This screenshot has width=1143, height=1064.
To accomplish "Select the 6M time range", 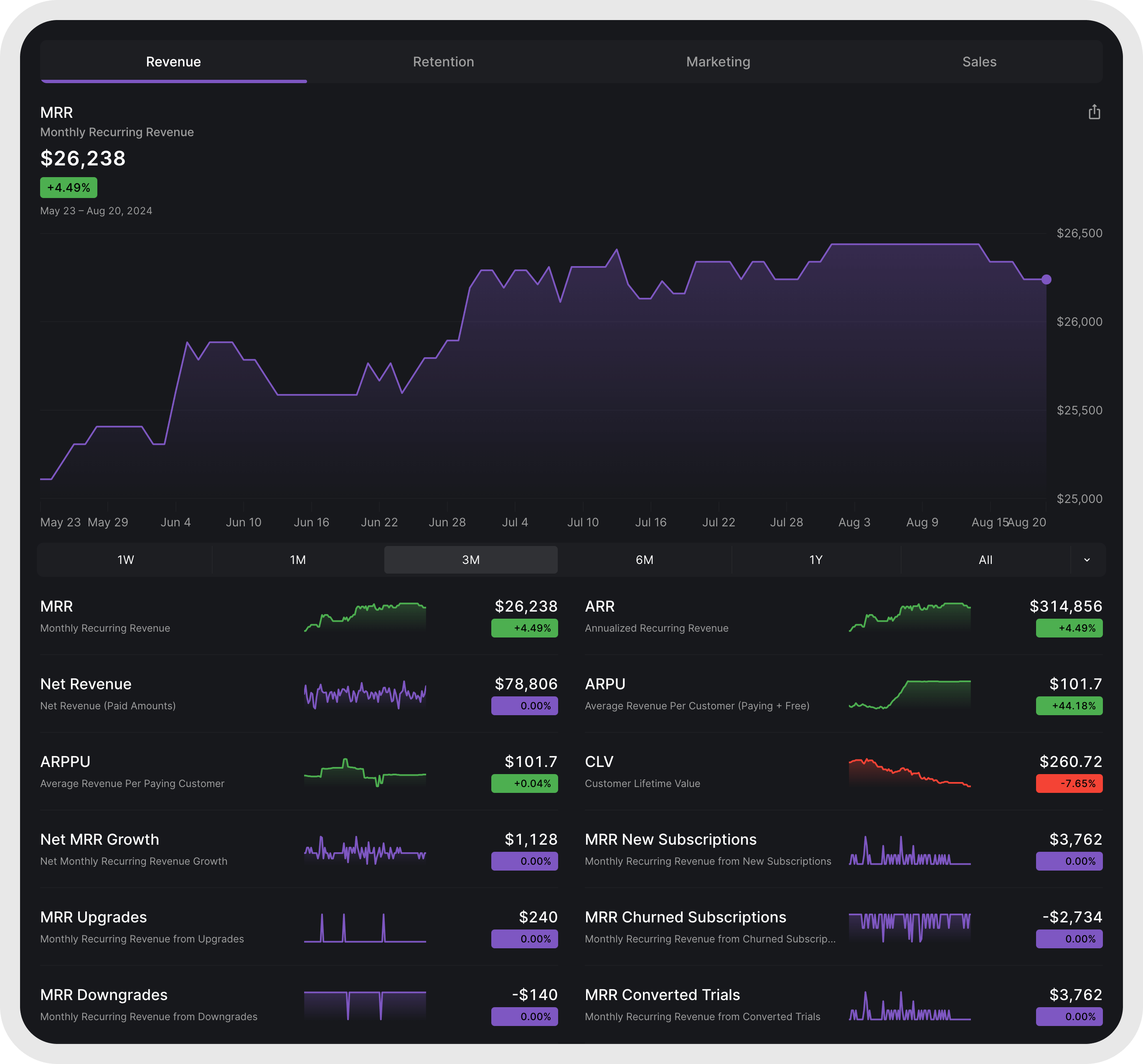I will [644, 559].
